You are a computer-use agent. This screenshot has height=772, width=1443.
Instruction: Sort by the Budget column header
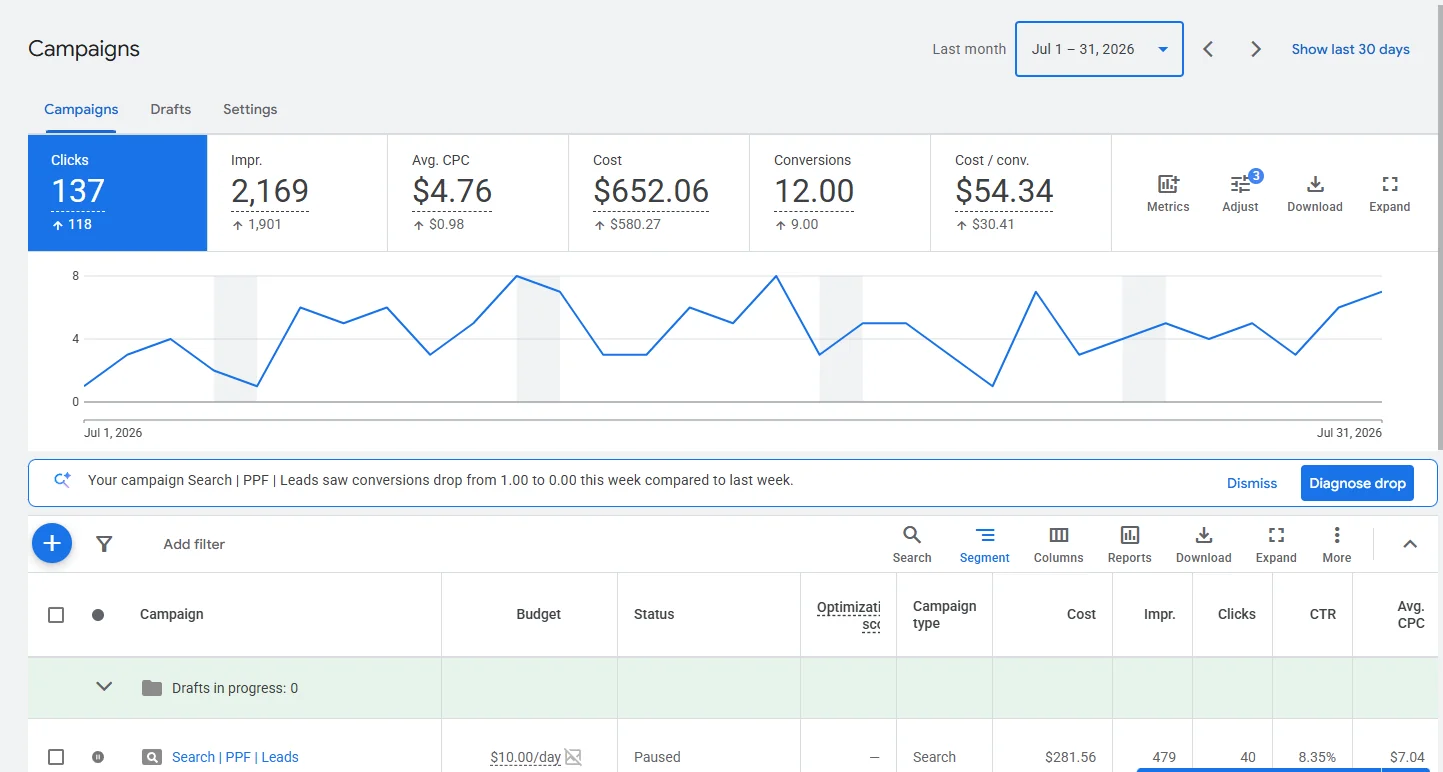click(538, 614)
